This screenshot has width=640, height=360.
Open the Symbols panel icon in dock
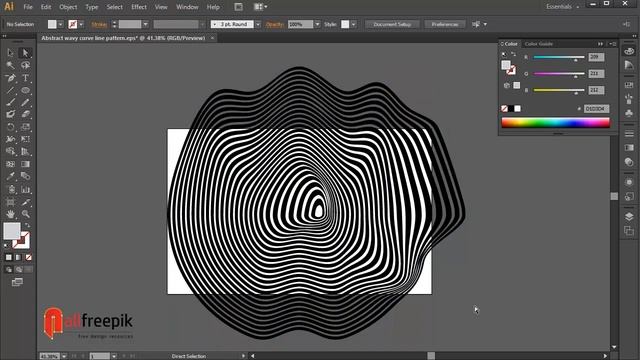629,113
